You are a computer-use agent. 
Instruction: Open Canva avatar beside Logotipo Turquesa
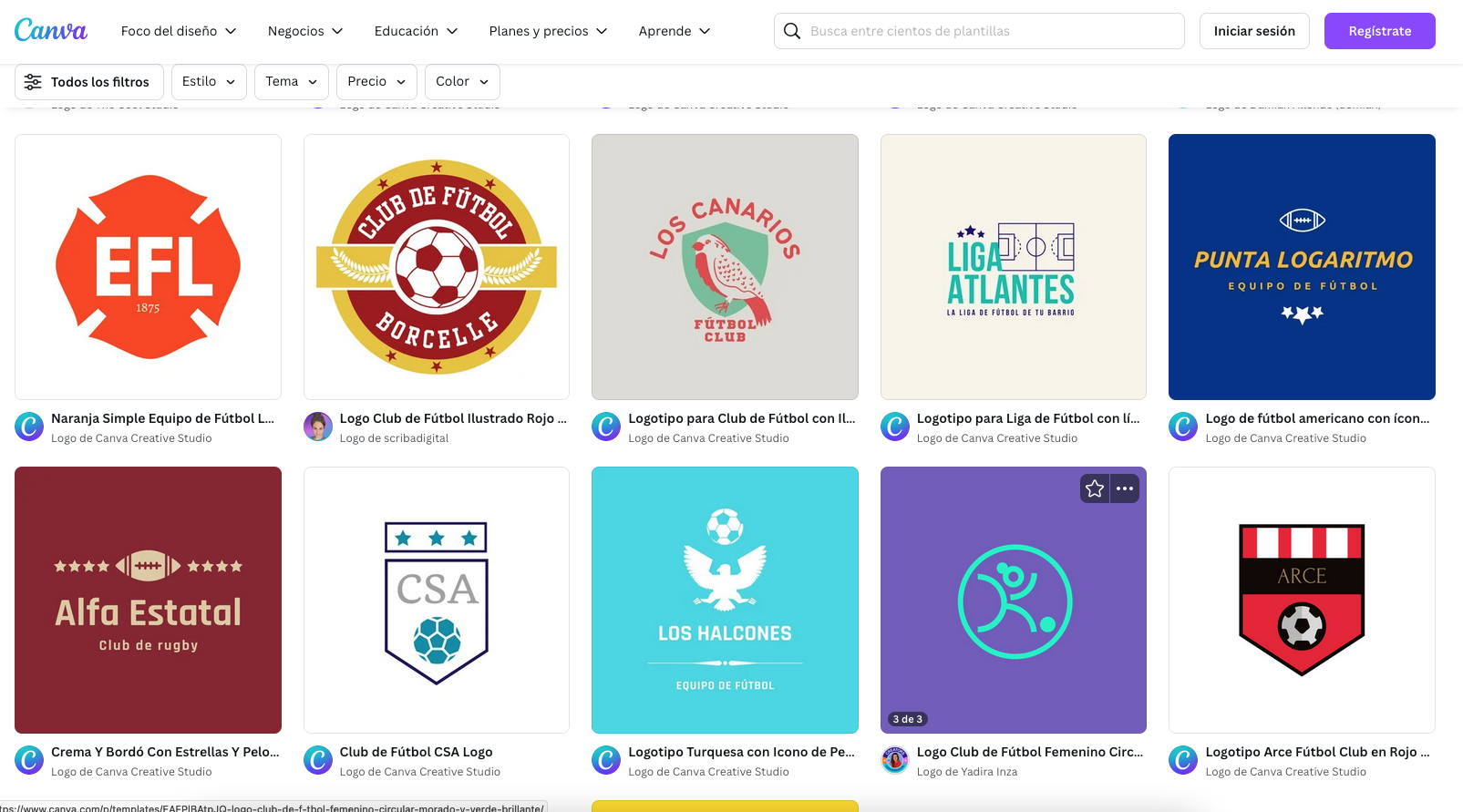[606, 760]
